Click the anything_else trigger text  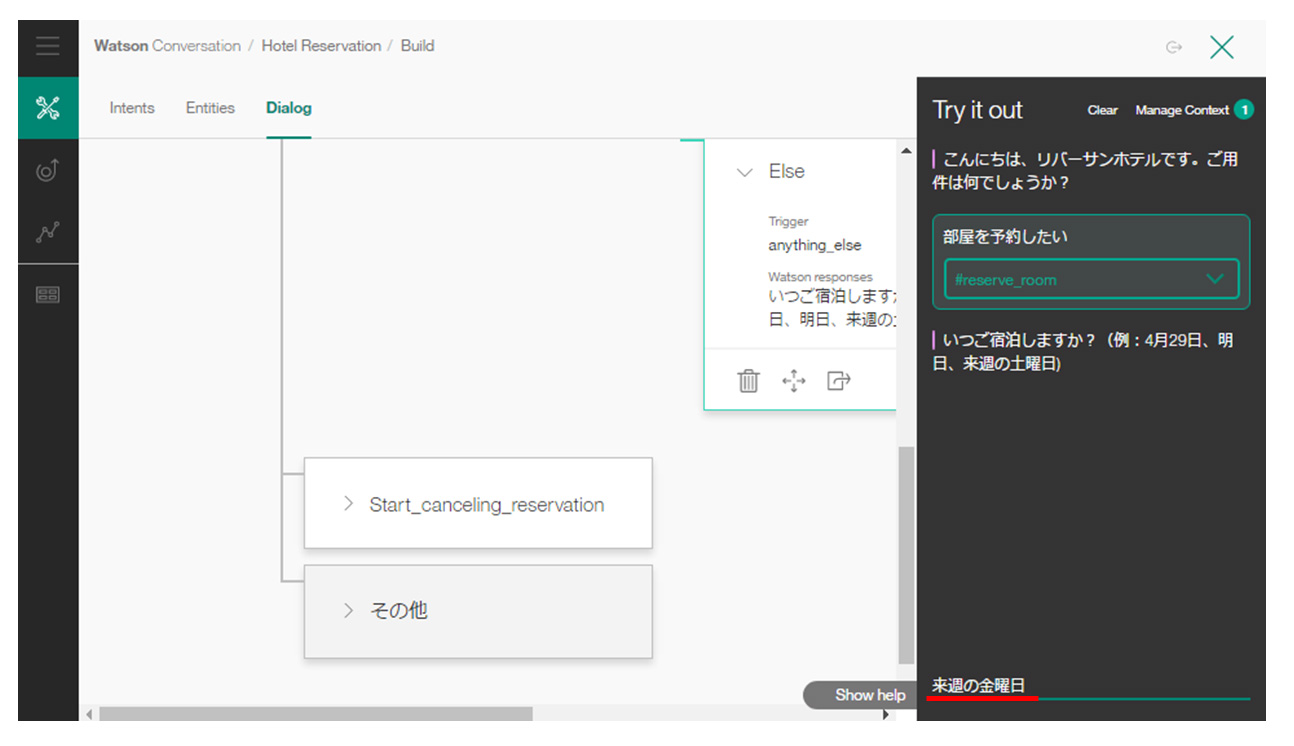(x=814, y=245)
